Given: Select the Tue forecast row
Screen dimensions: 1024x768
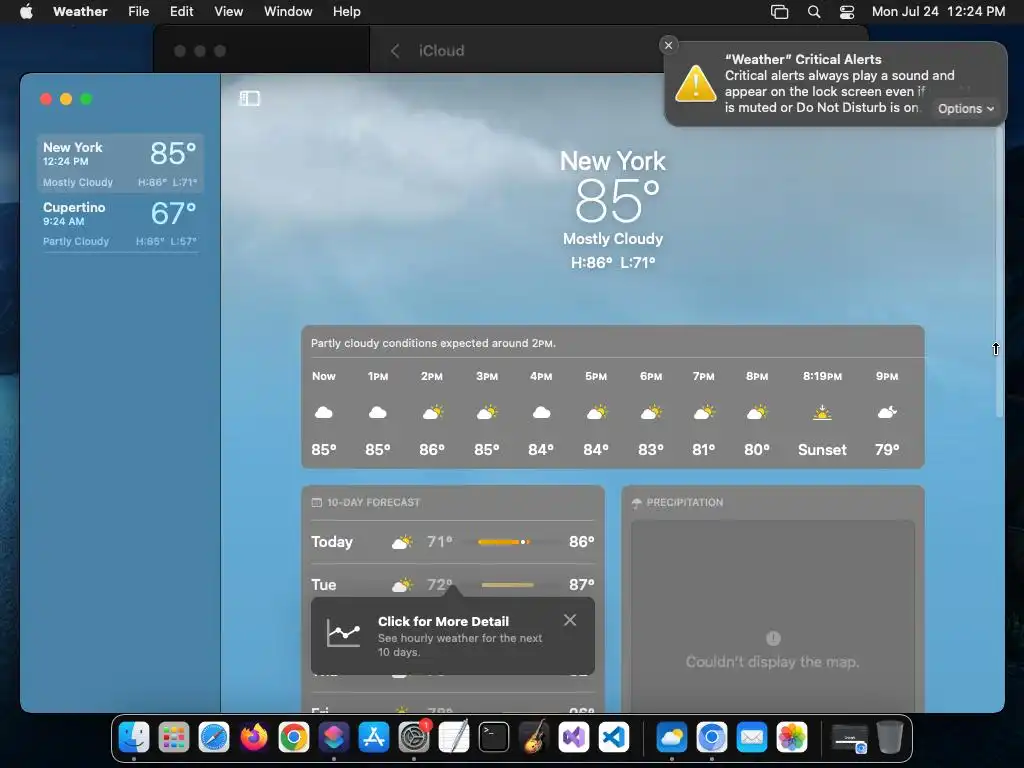Looking at the screenshot, I should click(453, 584).
